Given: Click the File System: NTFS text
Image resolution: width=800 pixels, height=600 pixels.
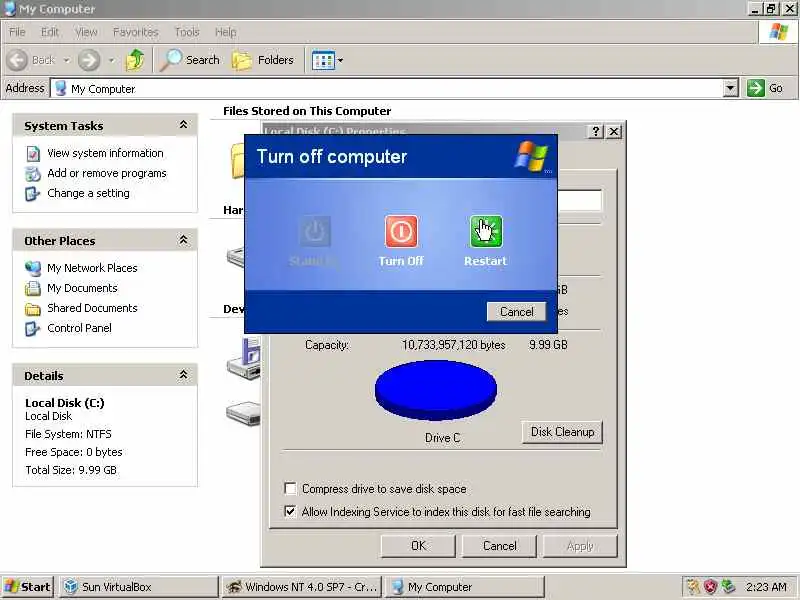Looking at the screenshot, I should (68, 434).
